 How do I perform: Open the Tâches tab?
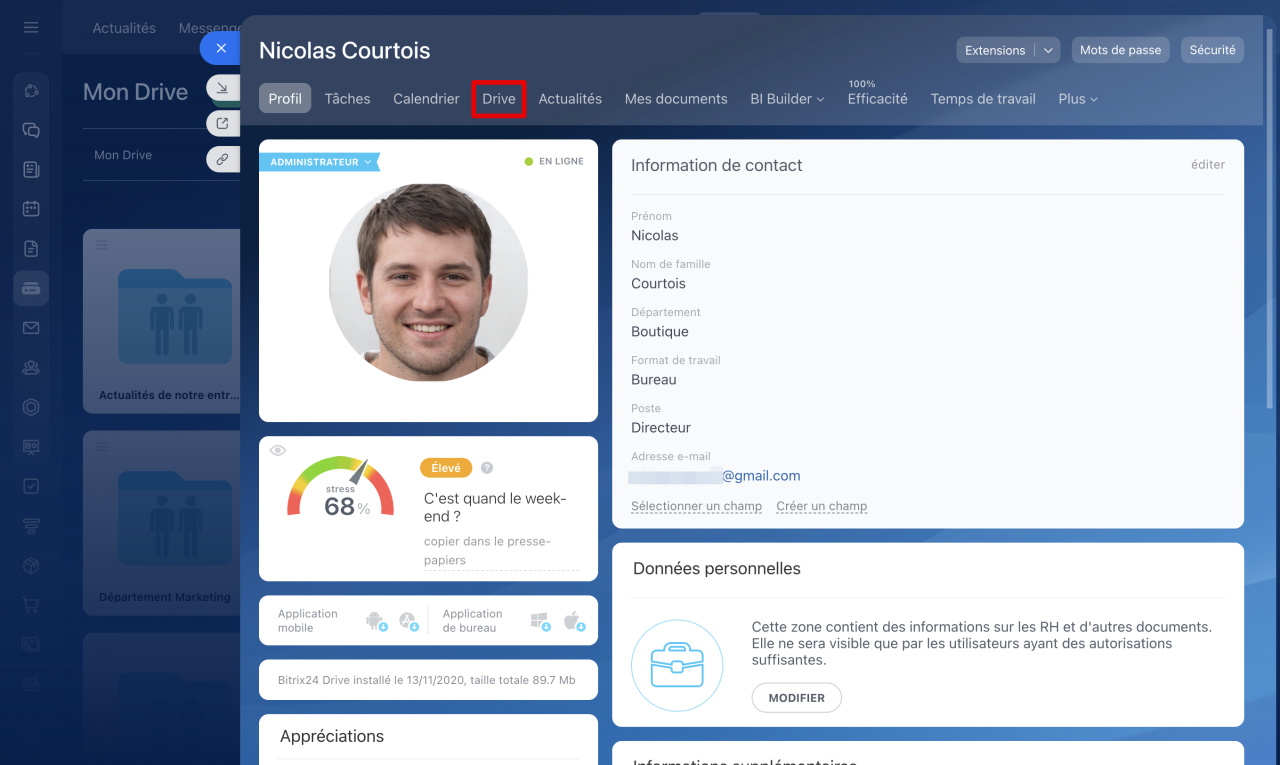pyautogui.click(x=347, y=99)
